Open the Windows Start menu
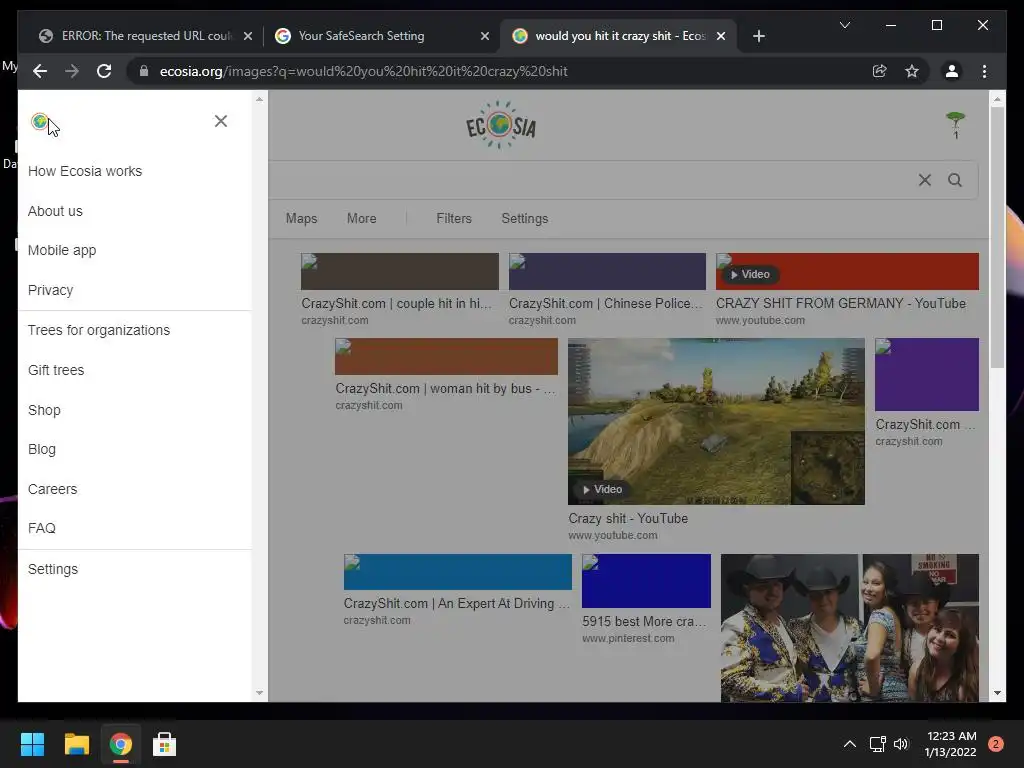The width and height of the screenshot is (1024, 768). pos(32,744)
